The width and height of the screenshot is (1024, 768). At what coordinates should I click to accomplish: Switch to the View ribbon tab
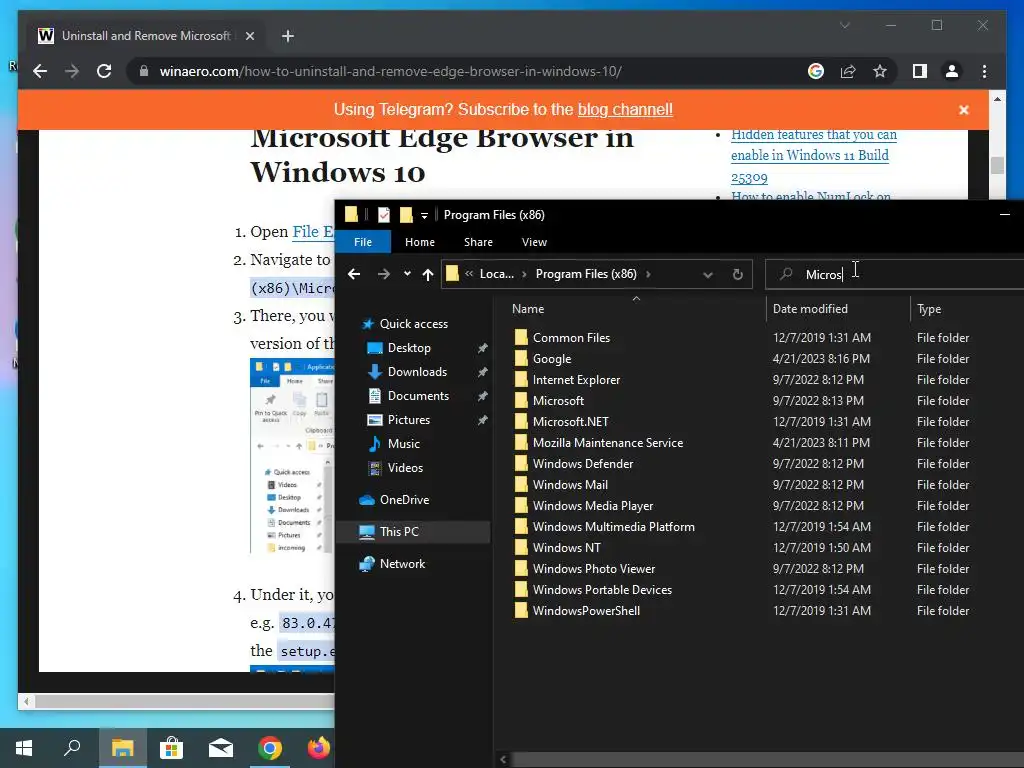point(534,242)
